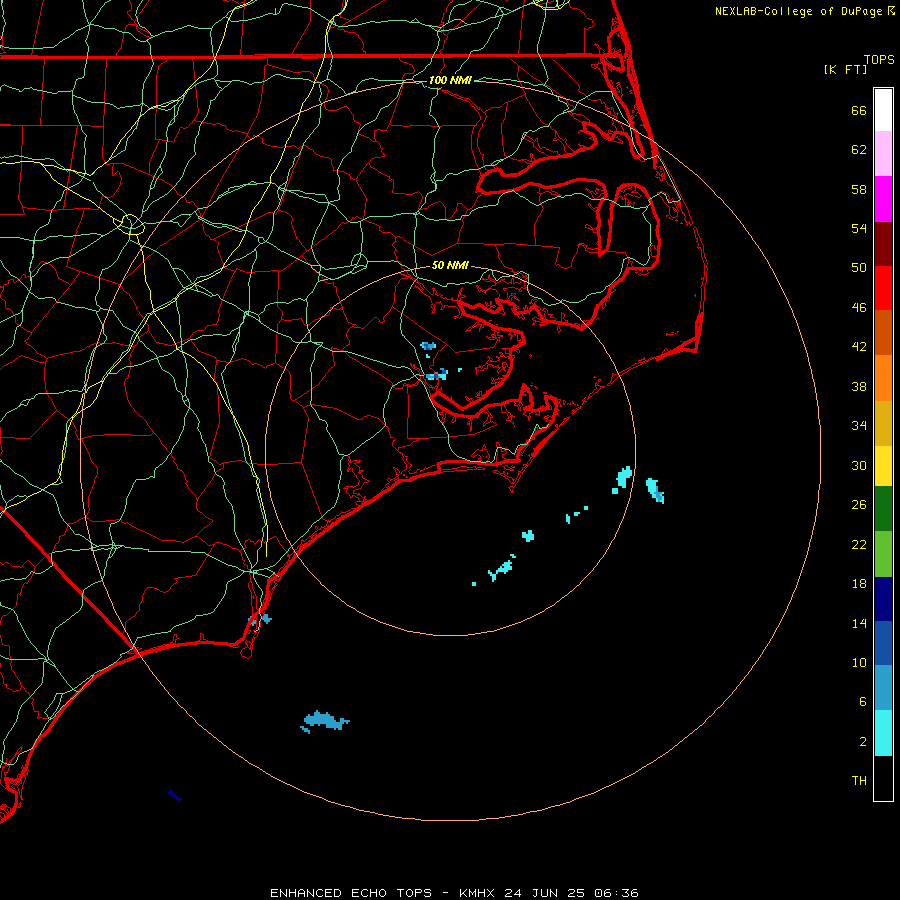Screen dimensions: 900x900
Task: Click the largest light-blue echo offshore
Action: click(325, 721)
